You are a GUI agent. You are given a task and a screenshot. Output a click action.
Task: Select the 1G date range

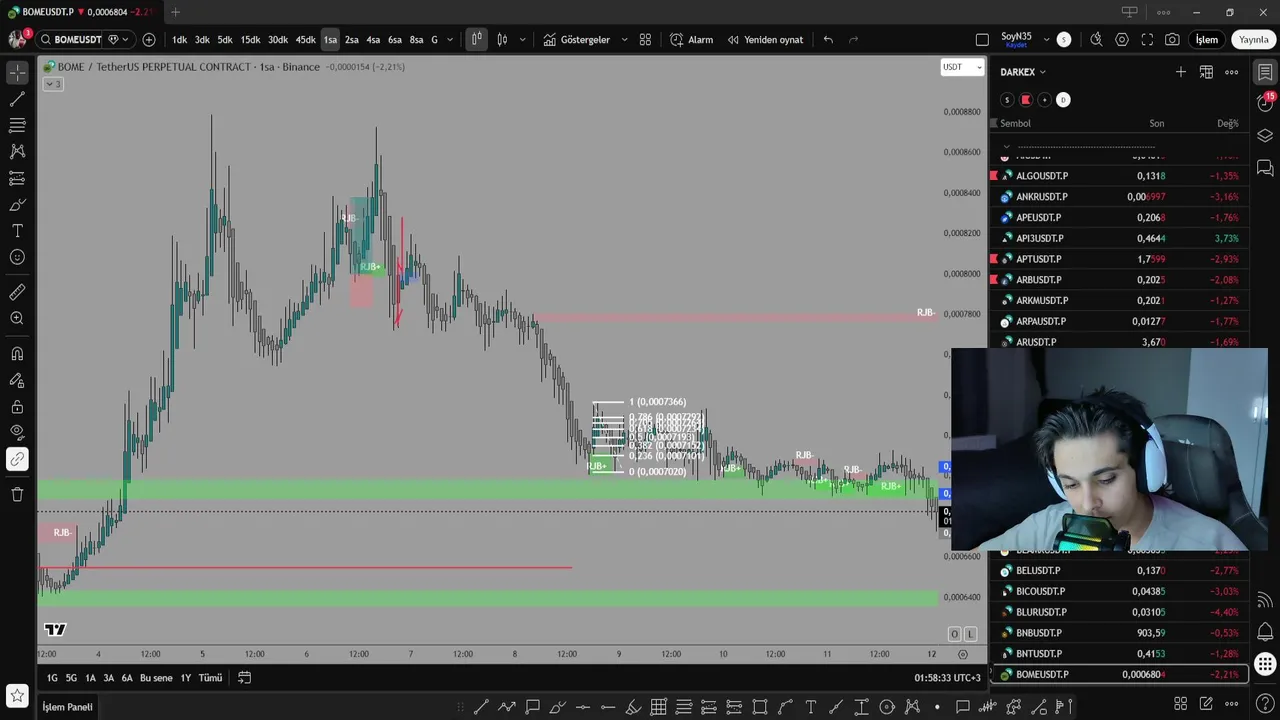point(52,678)
